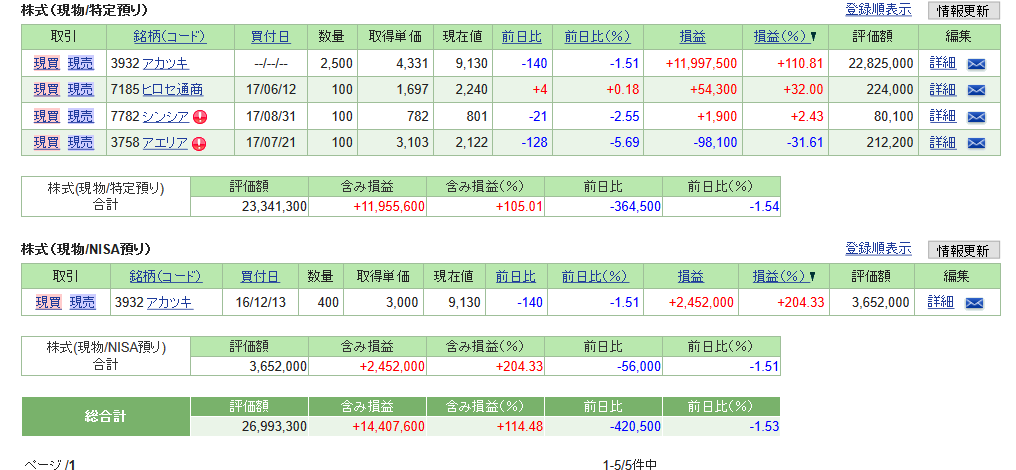Click the mail icon in the ヒロセ通商 row
The width and height of the screenshot is (1016, 470).
(976, 90)
